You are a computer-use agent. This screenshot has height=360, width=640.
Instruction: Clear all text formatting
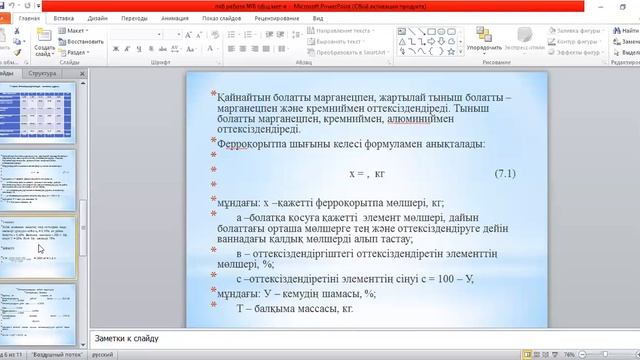pyautogui.click(x=215, y=35)
